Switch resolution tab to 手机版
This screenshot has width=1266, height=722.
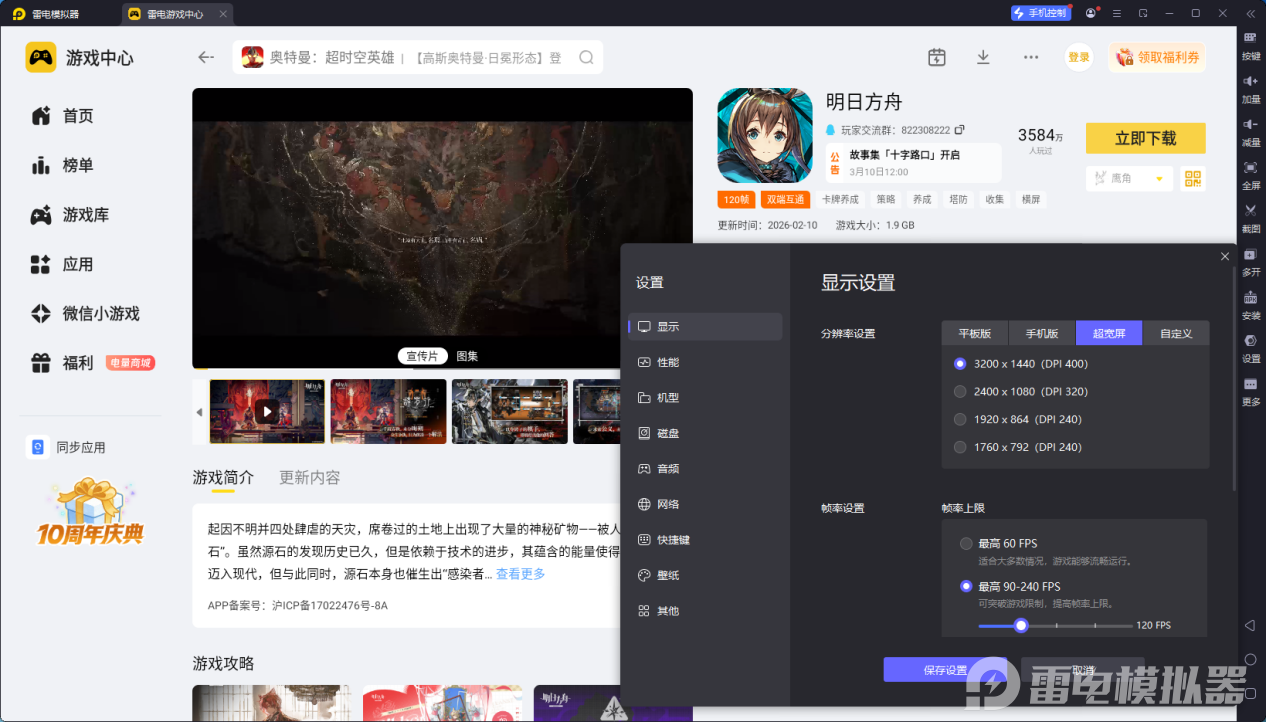(x=1042, y=333)
